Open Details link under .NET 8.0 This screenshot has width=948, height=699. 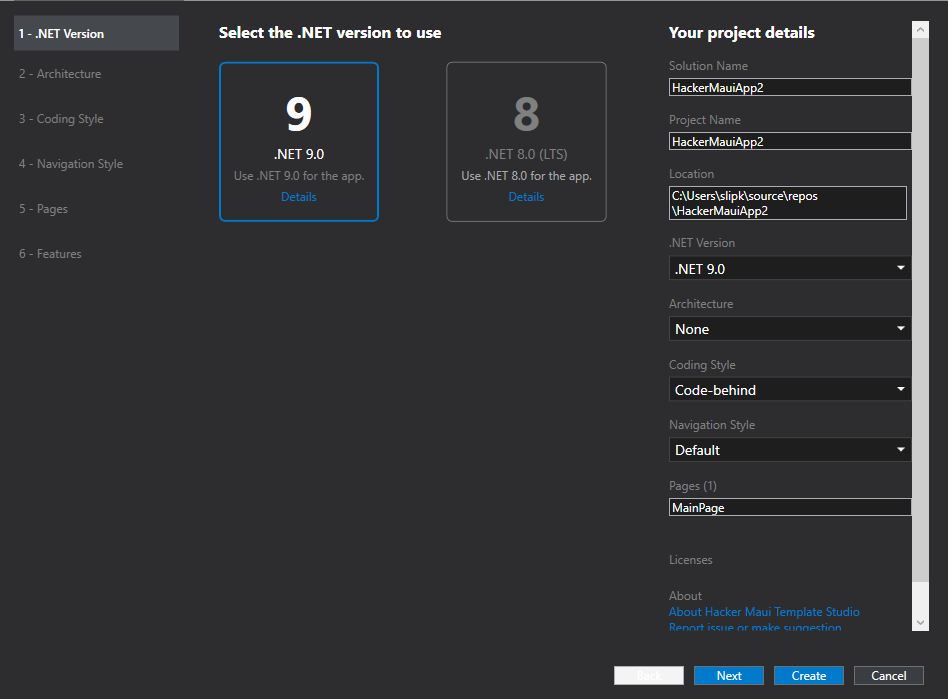coord(526,197)
